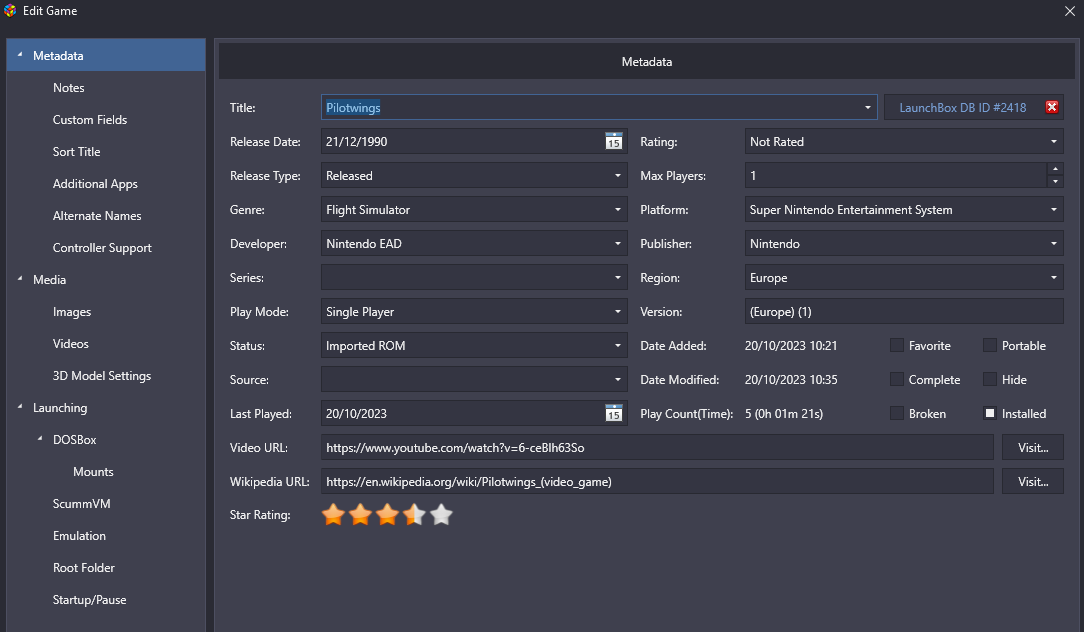Open LaunchBox DB ID #2418 link

pos(962,107)
